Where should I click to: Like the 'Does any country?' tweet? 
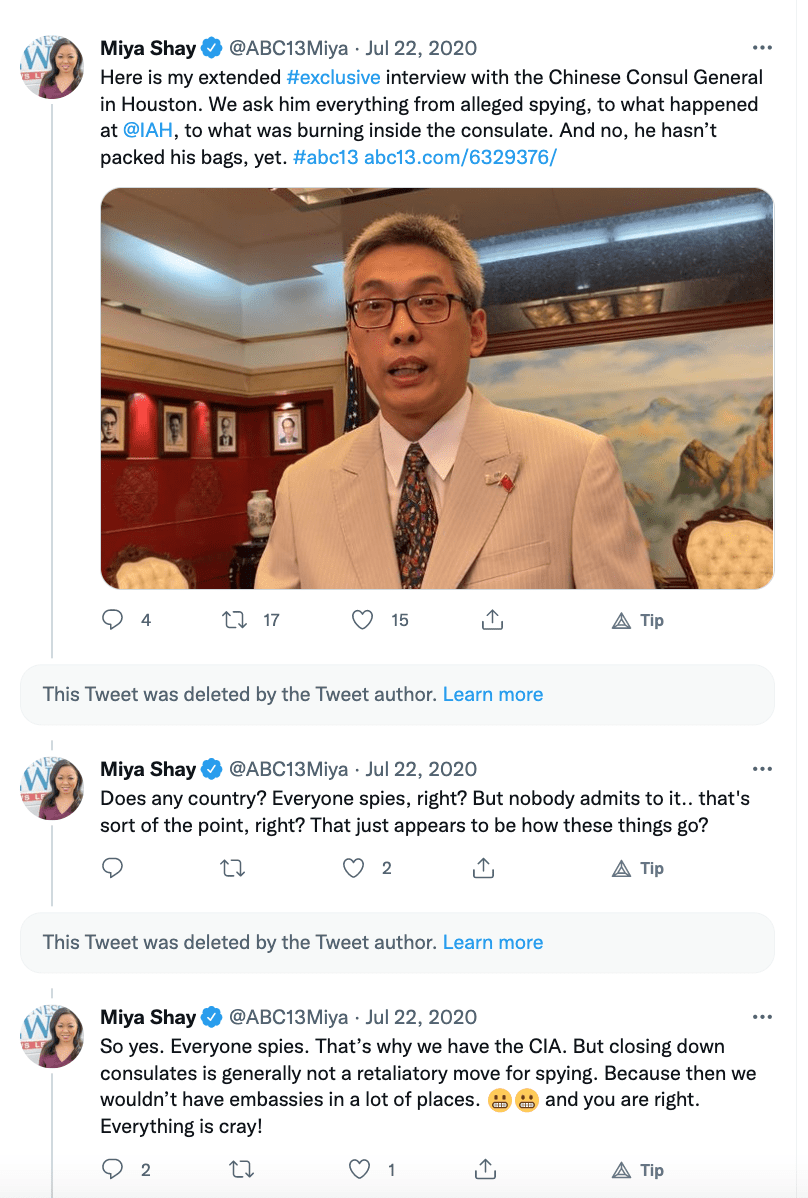pos(354,868)
